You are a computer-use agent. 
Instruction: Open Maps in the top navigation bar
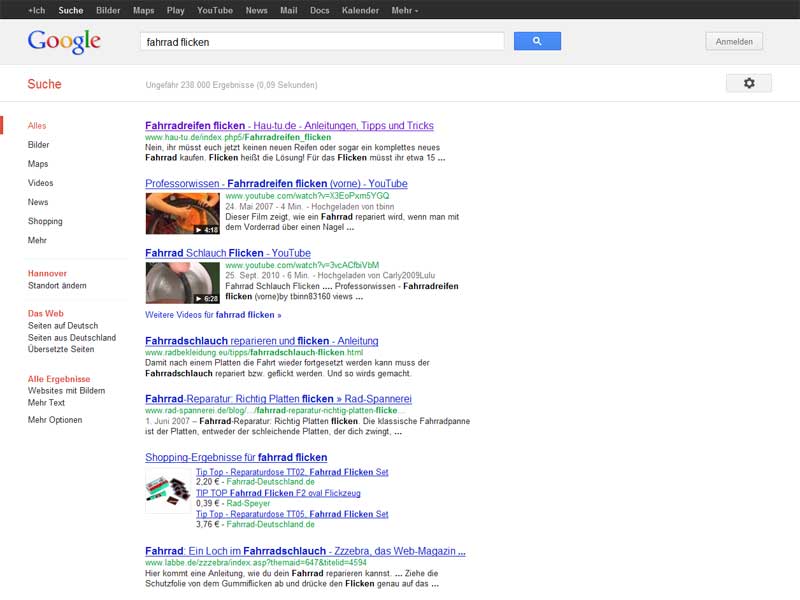pos(143,10)
